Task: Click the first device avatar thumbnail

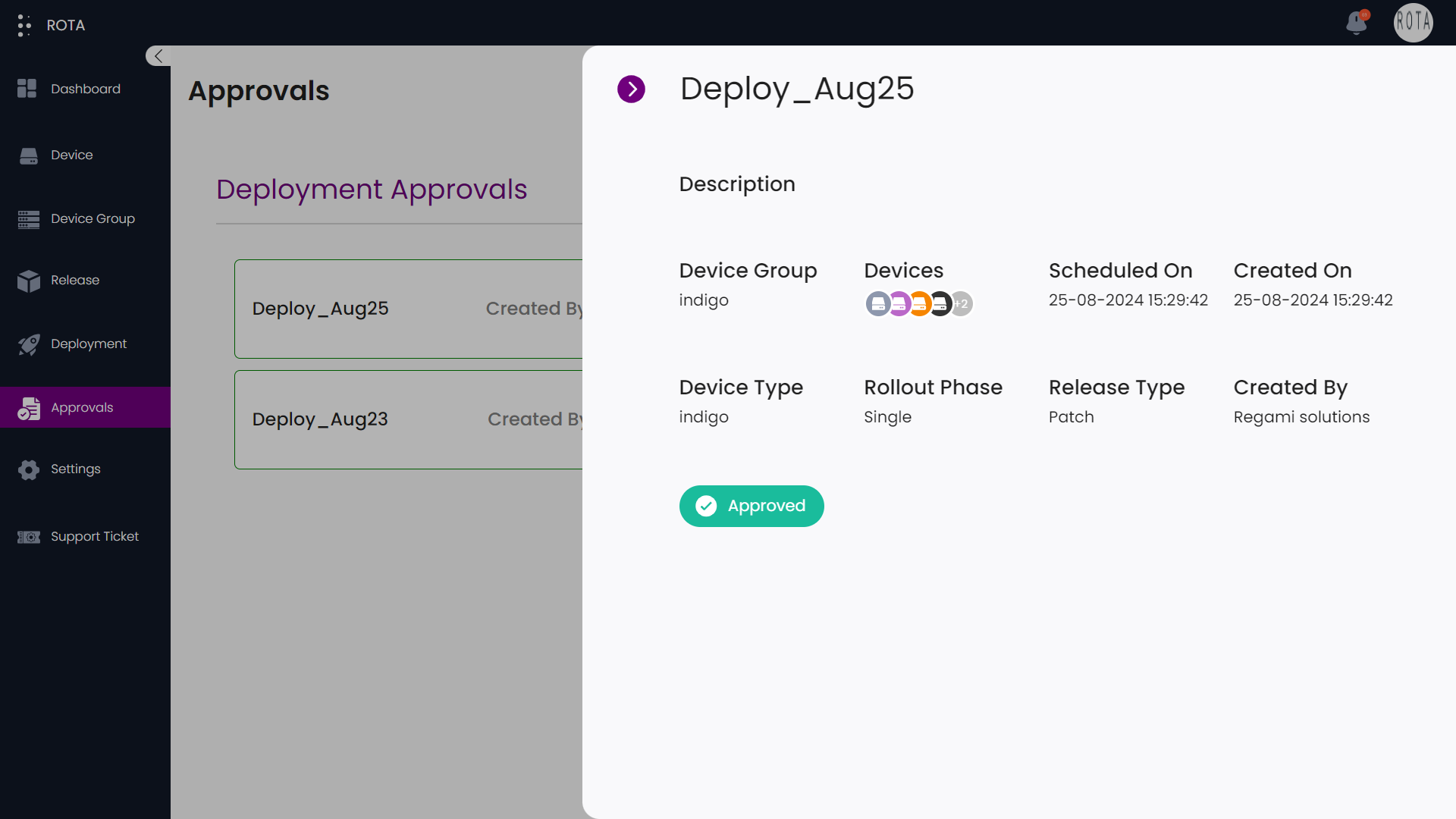Action: click(x=878, y=304)
